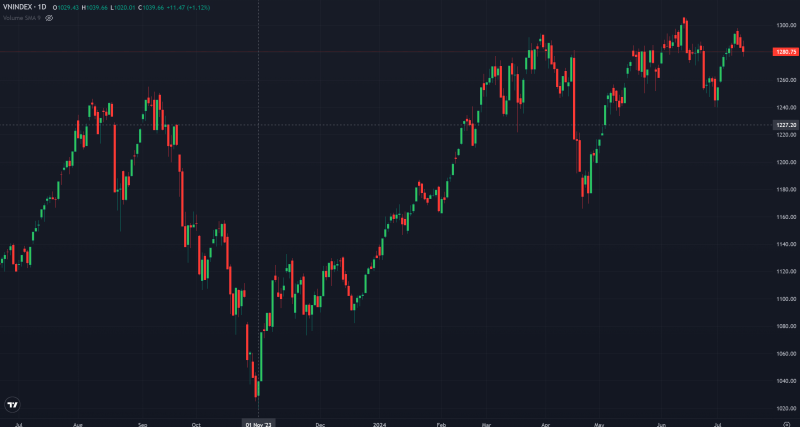Open chart settings gear at bottom right

pyautogui.click(x=785, y=424)
